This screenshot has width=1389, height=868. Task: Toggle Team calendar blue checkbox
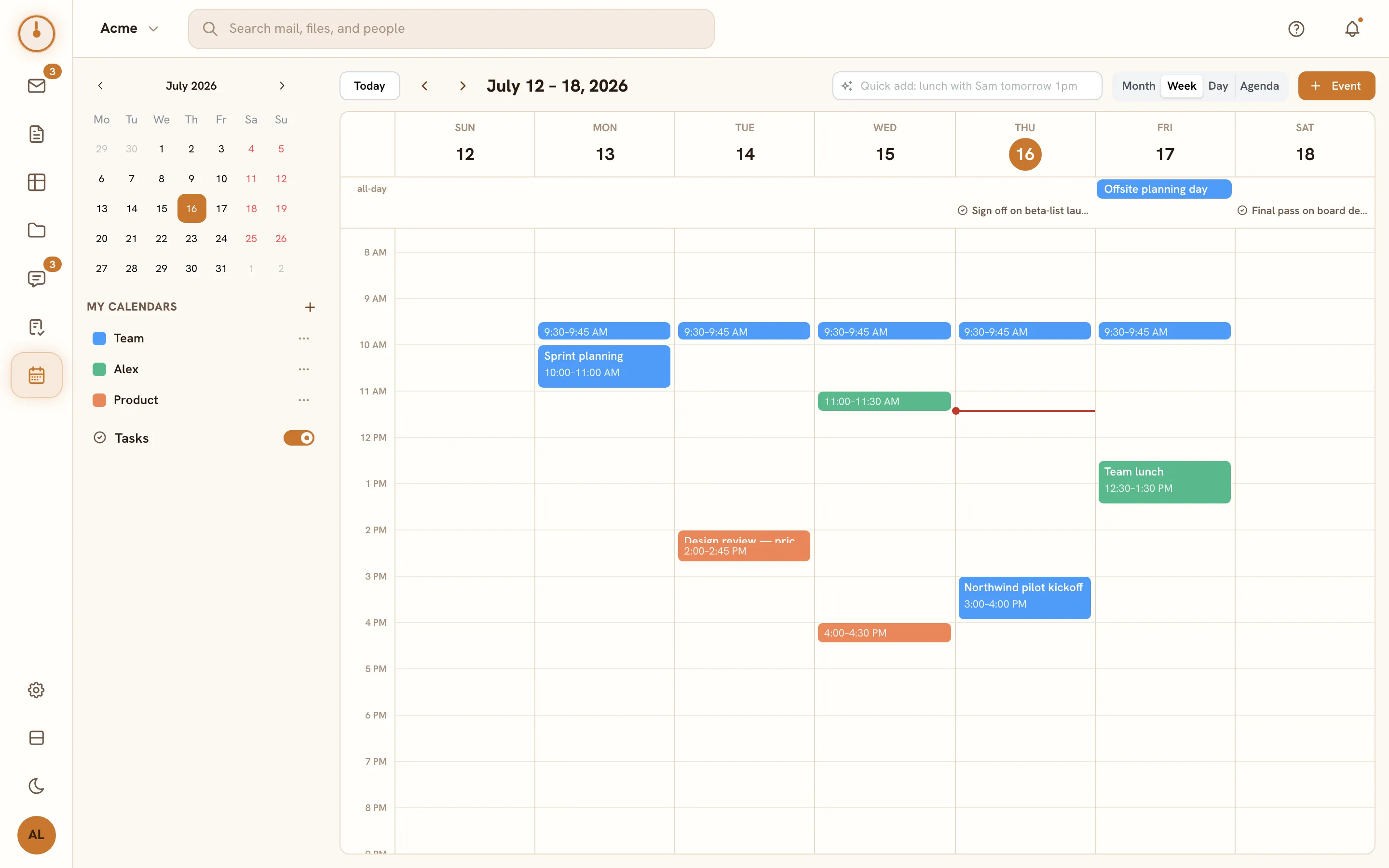pyautogui.click(x=99, y=339)
